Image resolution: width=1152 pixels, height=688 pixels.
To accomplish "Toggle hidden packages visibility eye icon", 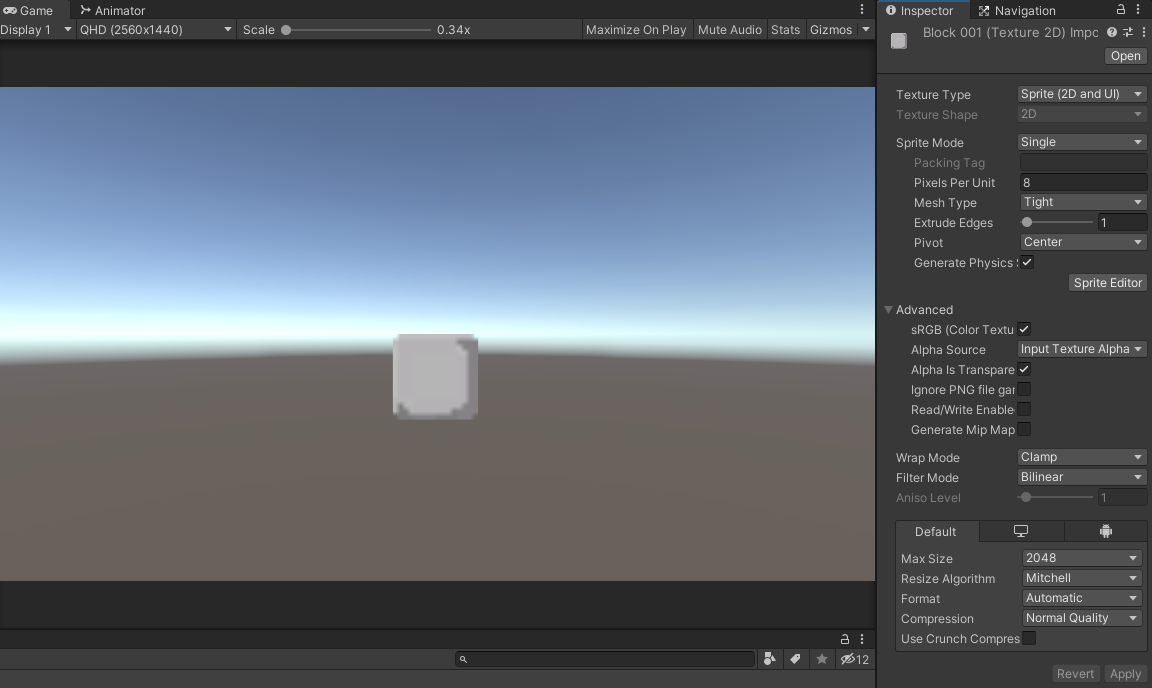I will click(854, 659).
